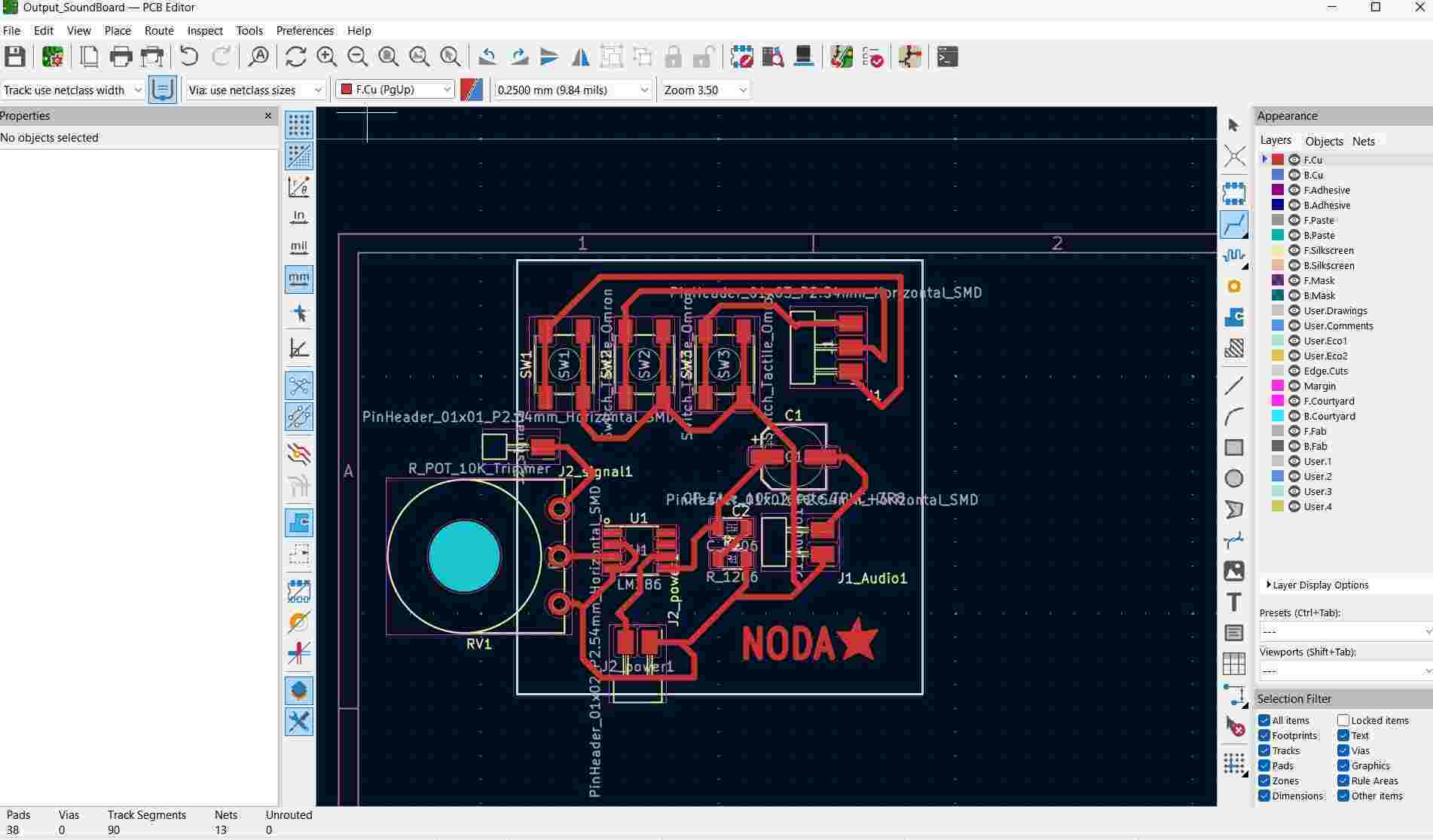Toggle polar coordinates display
This screenshot has width=1433, height=840.
[299, 187]
